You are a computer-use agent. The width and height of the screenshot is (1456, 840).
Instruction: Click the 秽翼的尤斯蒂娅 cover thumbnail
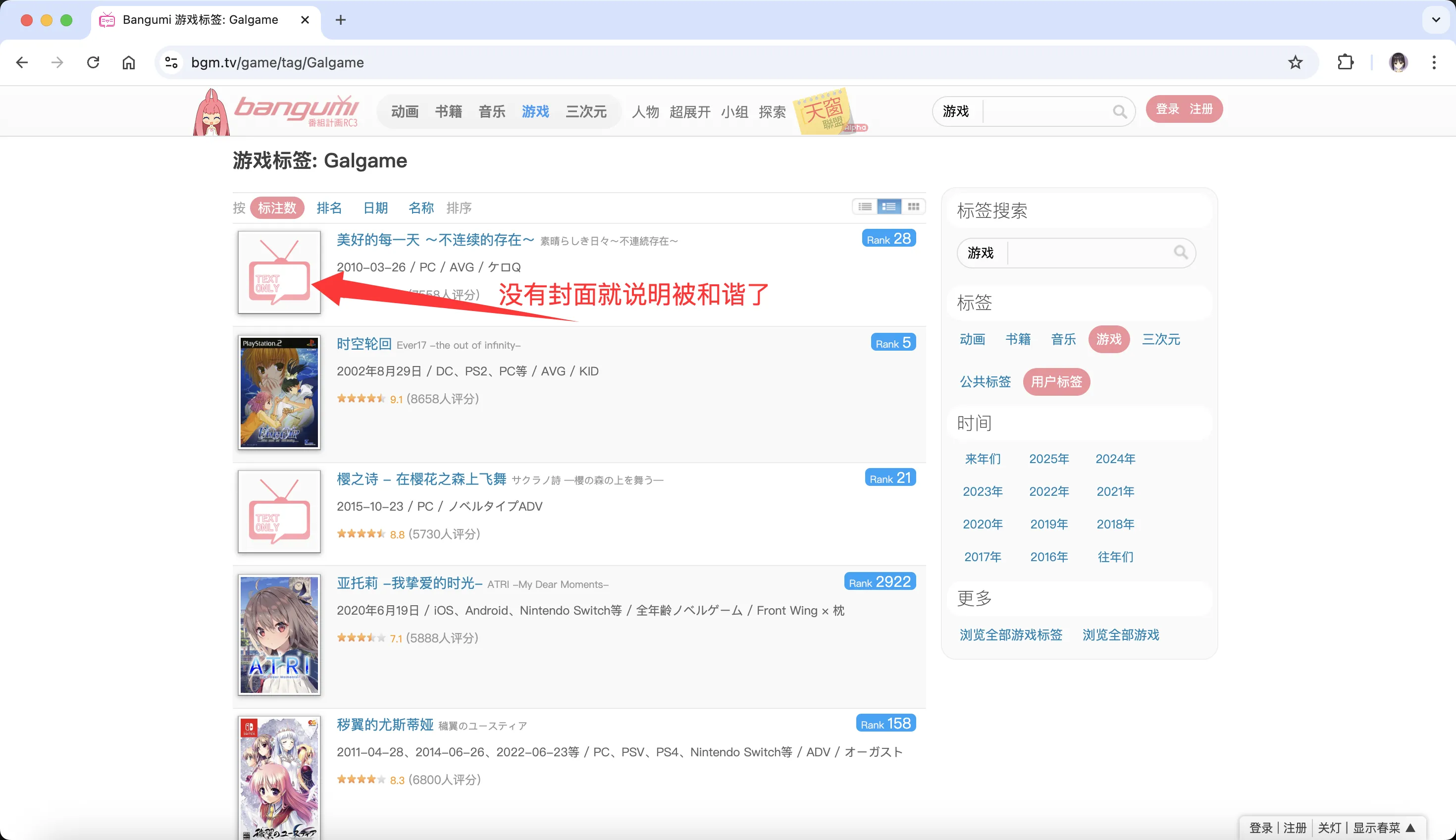[279, 778]
